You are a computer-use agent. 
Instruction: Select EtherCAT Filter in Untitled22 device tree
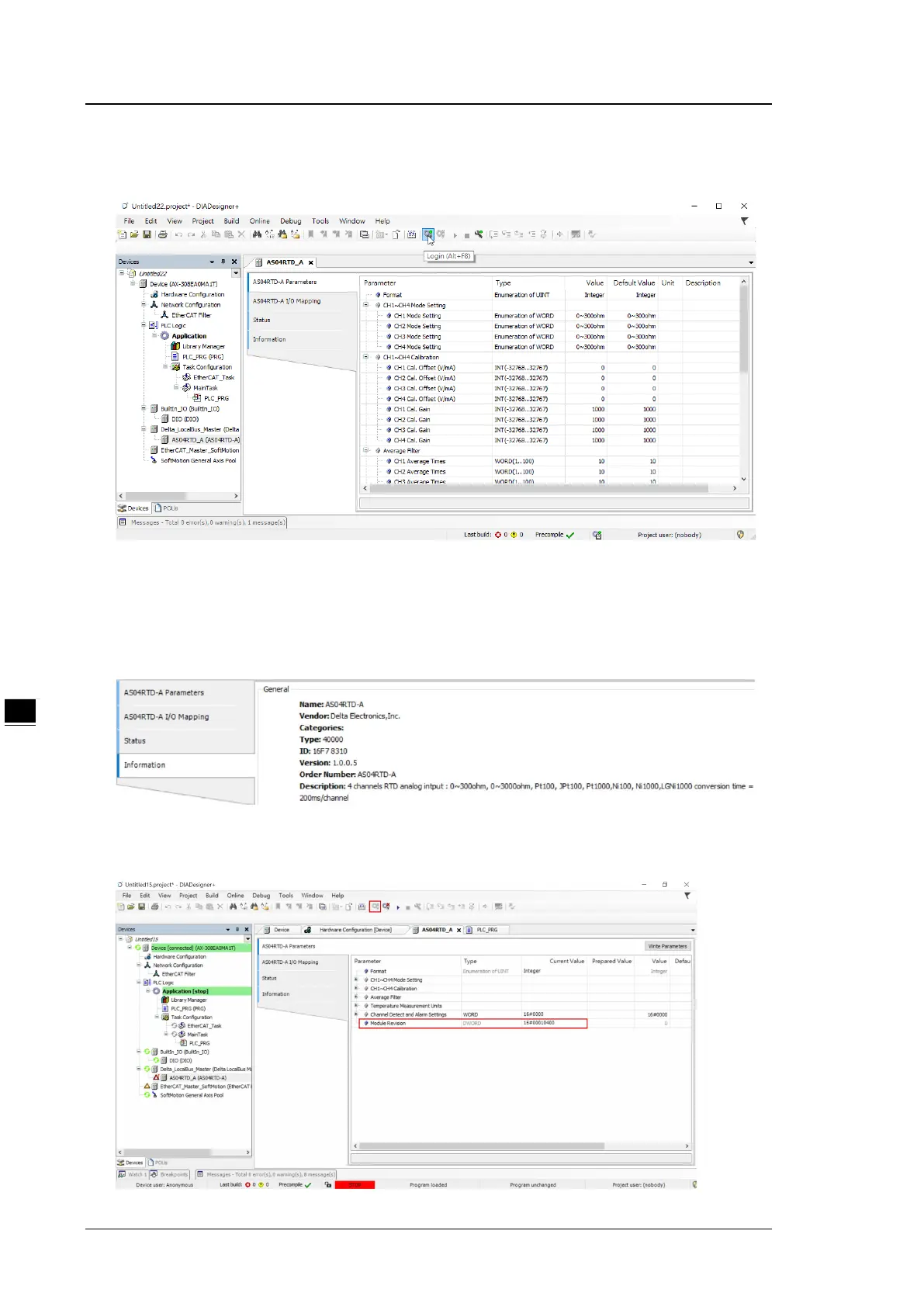191,315
